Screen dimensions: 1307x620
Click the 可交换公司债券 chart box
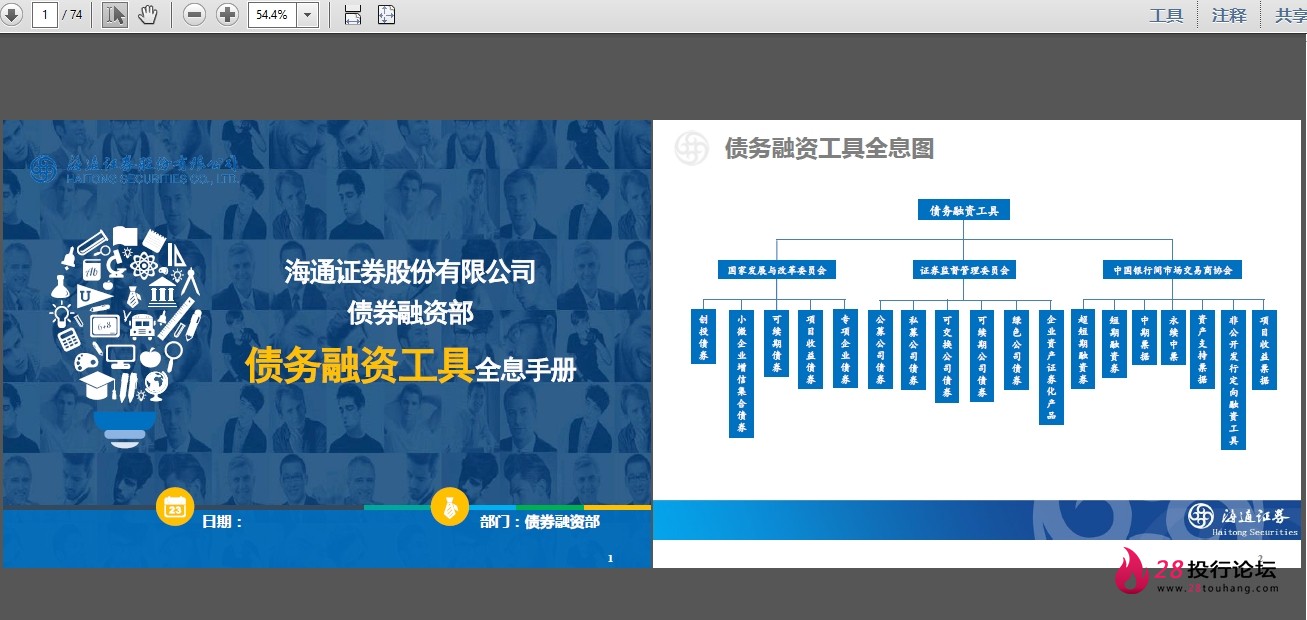click(947, 355)
